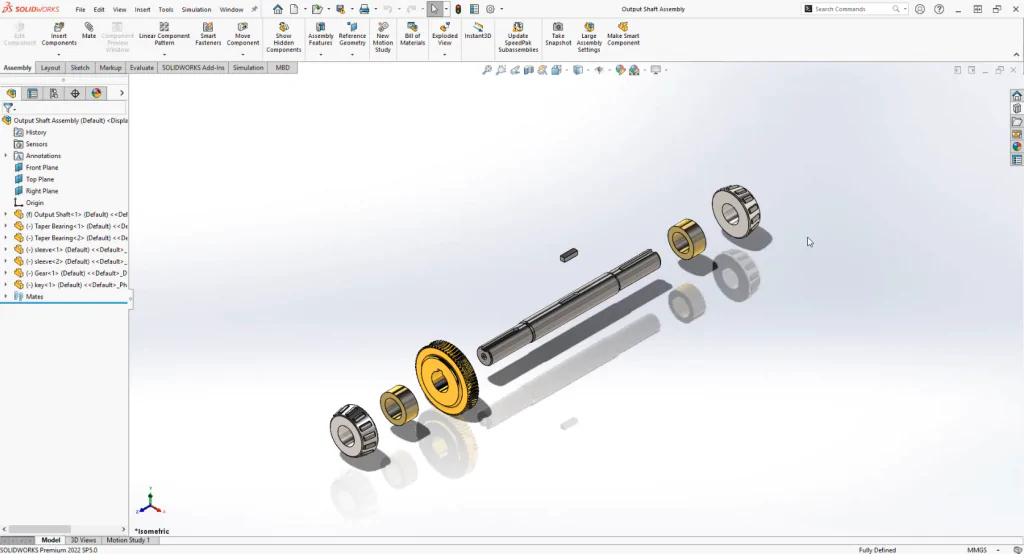Open the user login account icon
Image resolution: width=1024 pixels, height=554 pixels.
920,9
